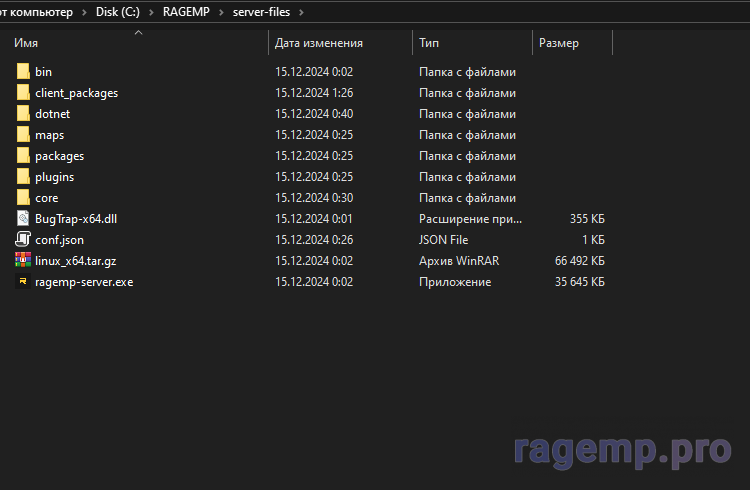Select the file name client_packages
The width and height of the screenshot is (750, 490).
[77, 93]
